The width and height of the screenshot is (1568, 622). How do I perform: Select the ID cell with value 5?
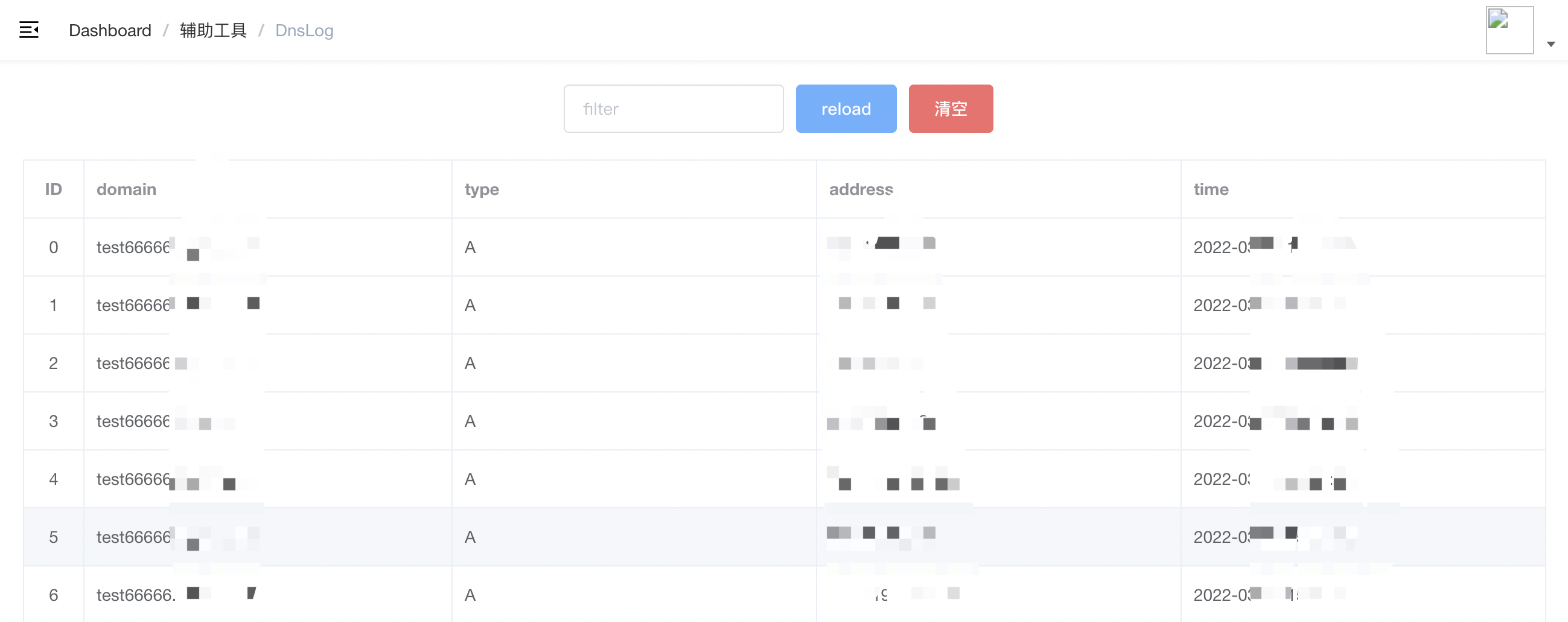point(54,537)
